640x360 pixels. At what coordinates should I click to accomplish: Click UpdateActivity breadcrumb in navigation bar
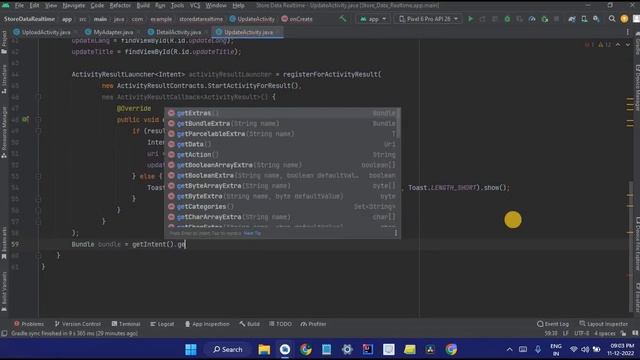252,19
